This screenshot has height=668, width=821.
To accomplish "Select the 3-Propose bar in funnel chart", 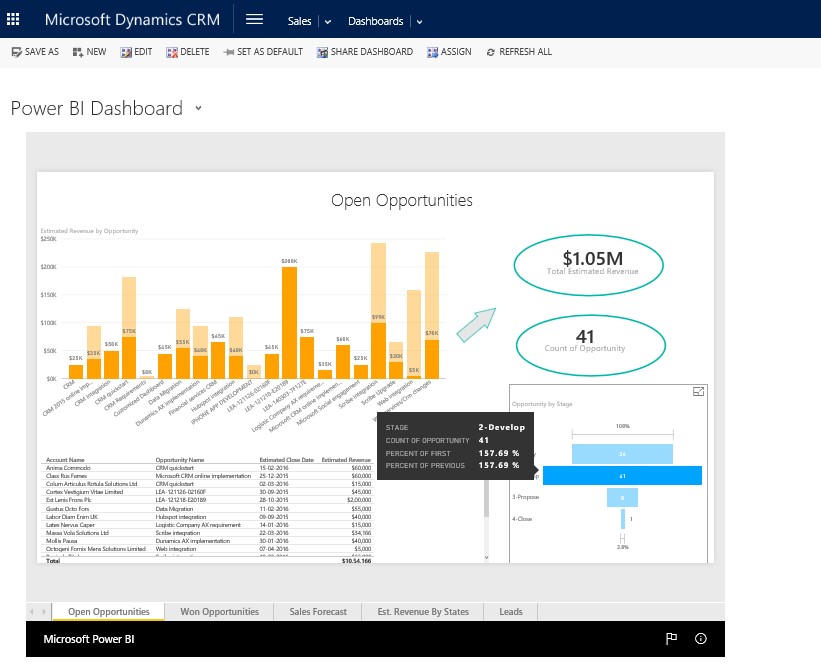I will click(x=622, y=497).
